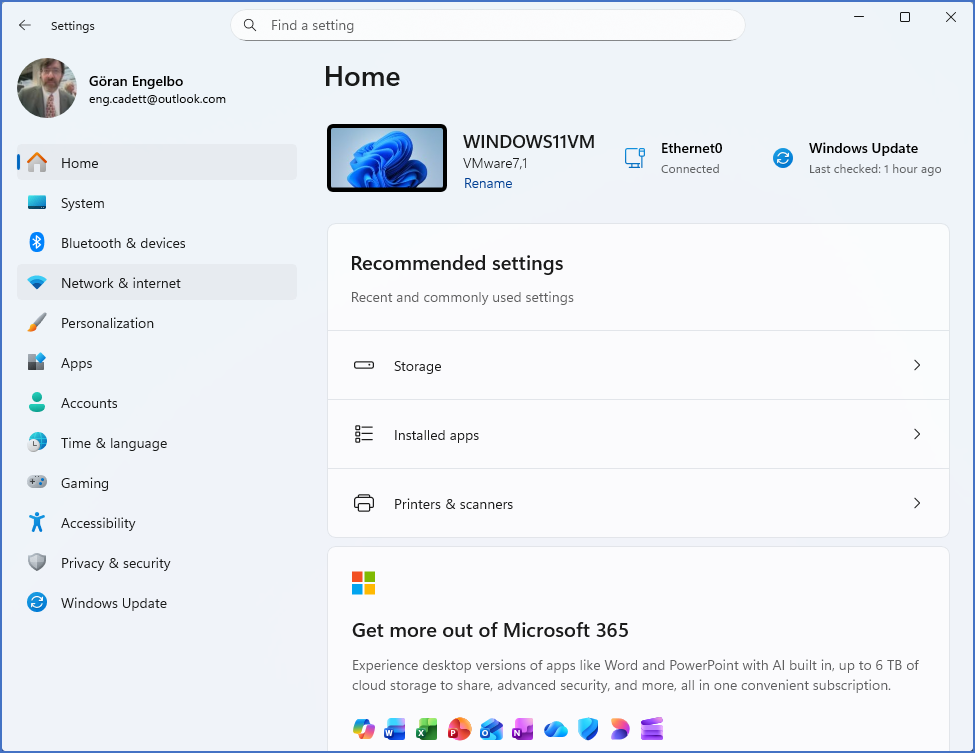975x753 pixels.
Task: Click the Ethernet0 network status icon
Action: (x=634, y=158)
